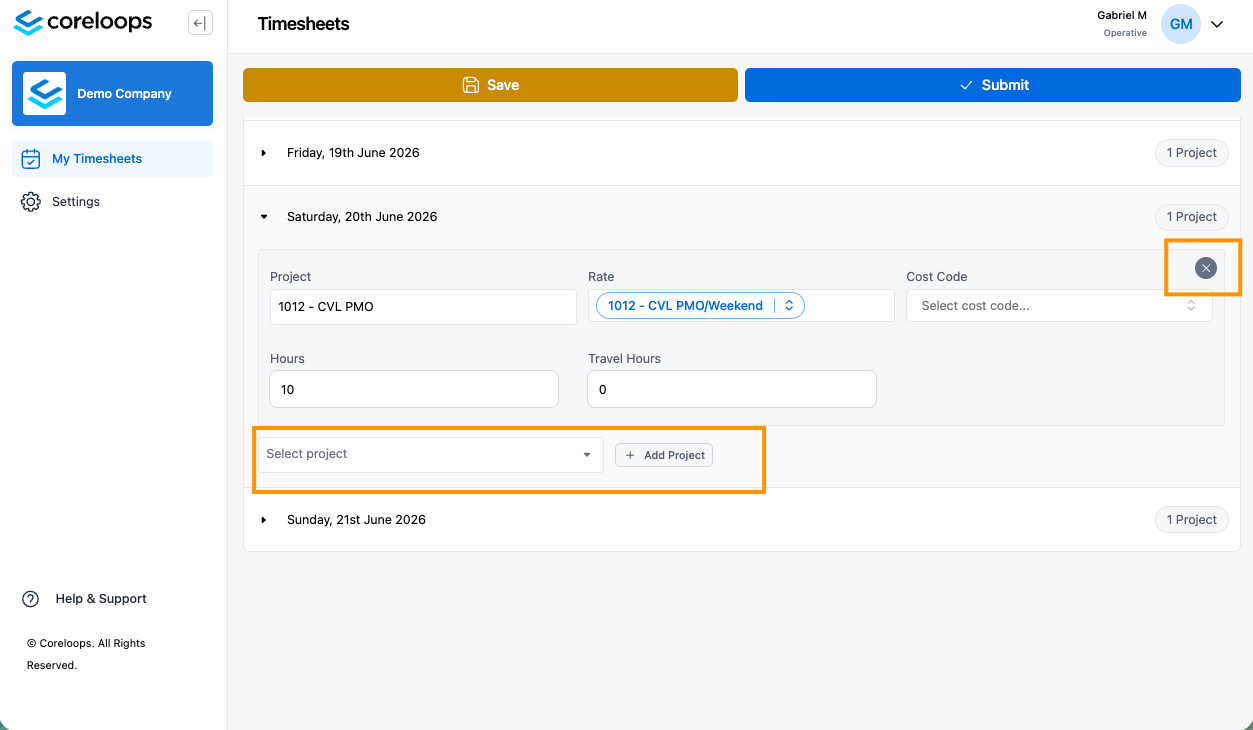Click the GM user avatar
The image size is (1253, 730).
pos(1181,24)
